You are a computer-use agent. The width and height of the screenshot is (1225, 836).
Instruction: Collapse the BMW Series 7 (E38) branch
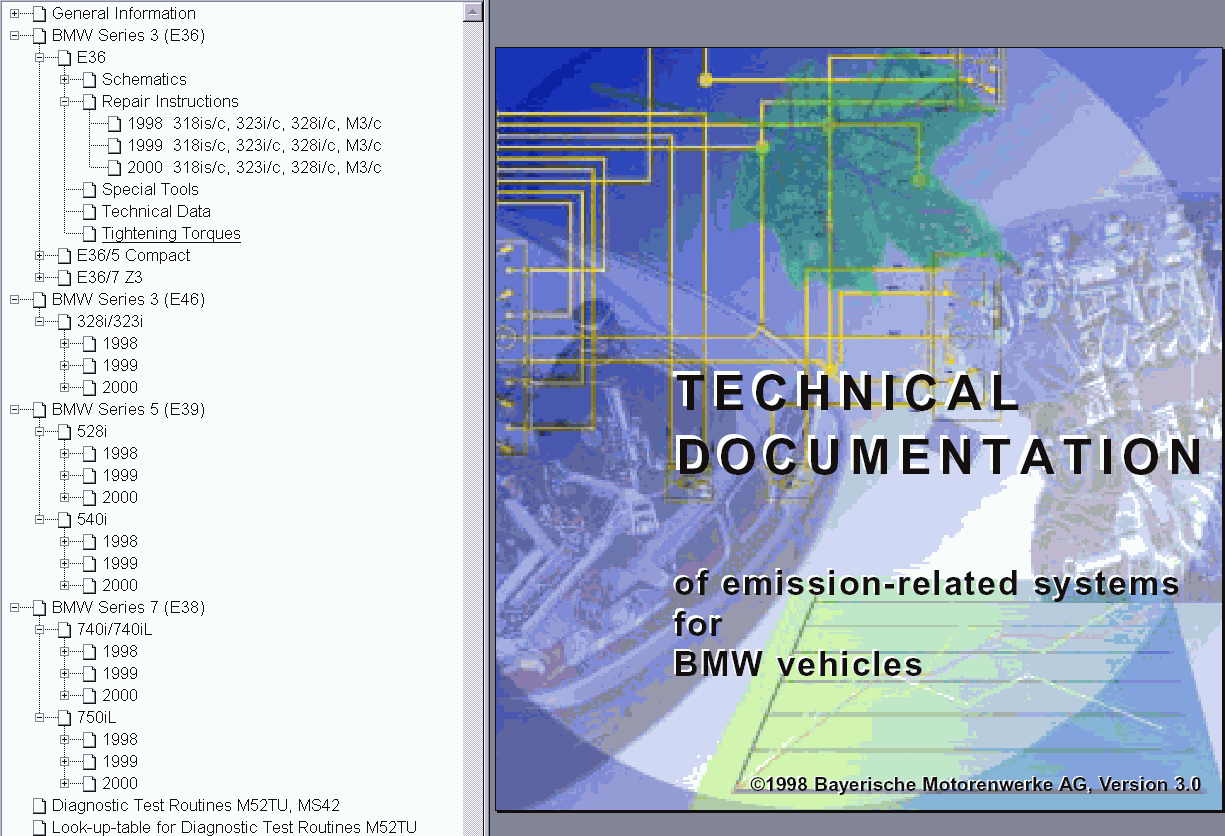click(14, 607)
